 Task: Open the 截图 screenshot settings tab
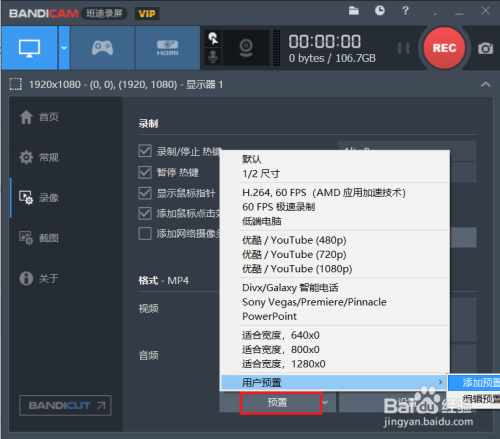[x=39, y=238]
